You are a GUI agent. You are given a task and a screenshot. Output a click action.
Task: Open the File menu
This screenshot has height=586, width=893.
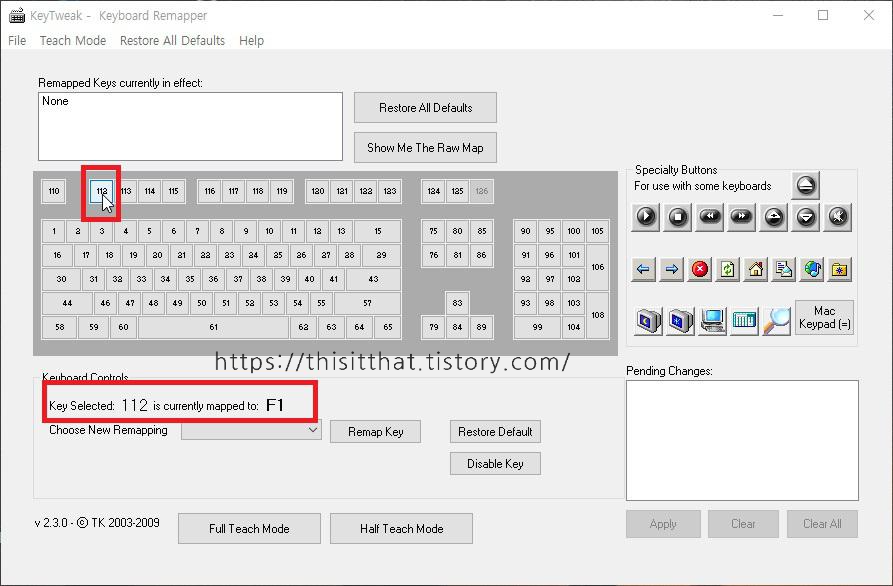pyautogui.click(x=17, y=40)
